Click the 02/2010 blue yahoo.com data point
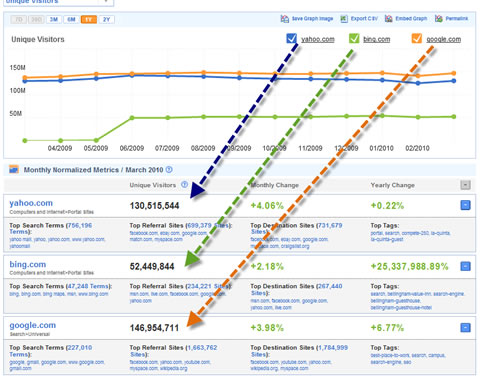This screenshot has width=480, height=388. pyautogui.click(x=418, y=83)
